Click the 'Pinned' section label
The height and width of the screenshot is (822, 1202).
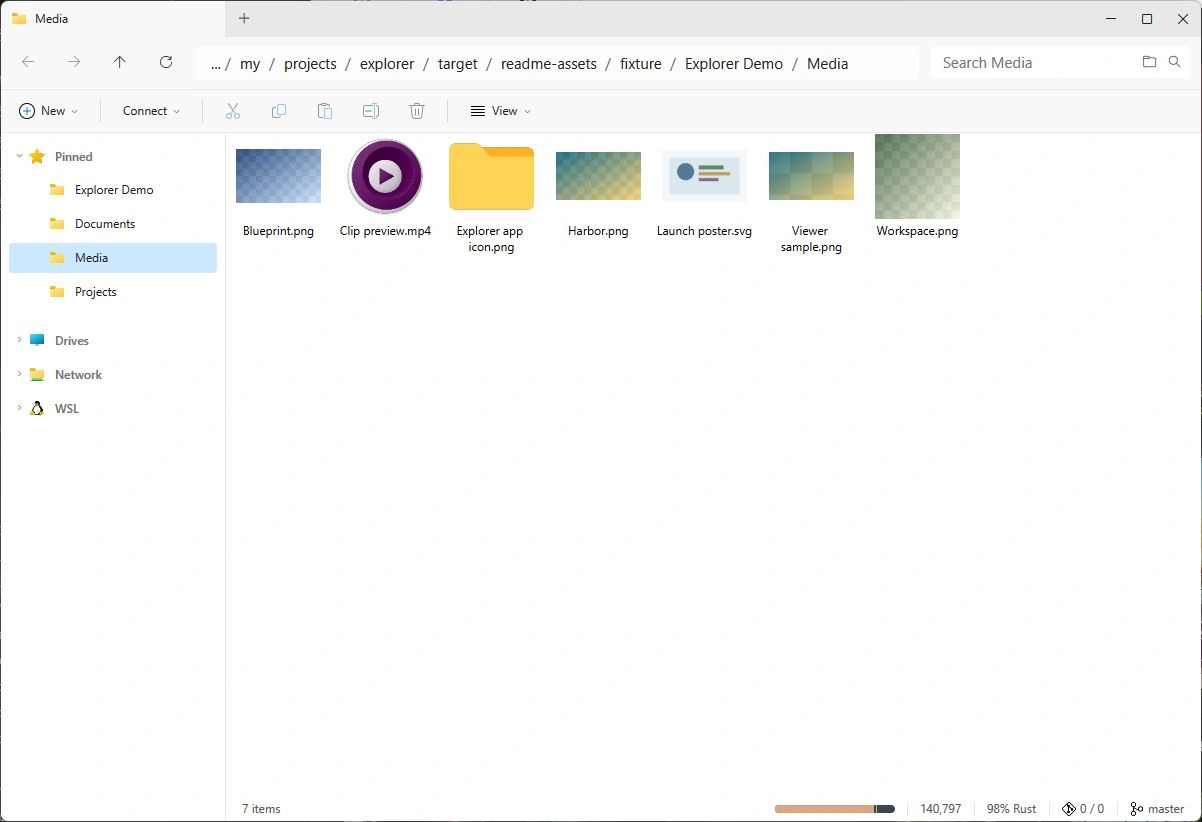74,157
